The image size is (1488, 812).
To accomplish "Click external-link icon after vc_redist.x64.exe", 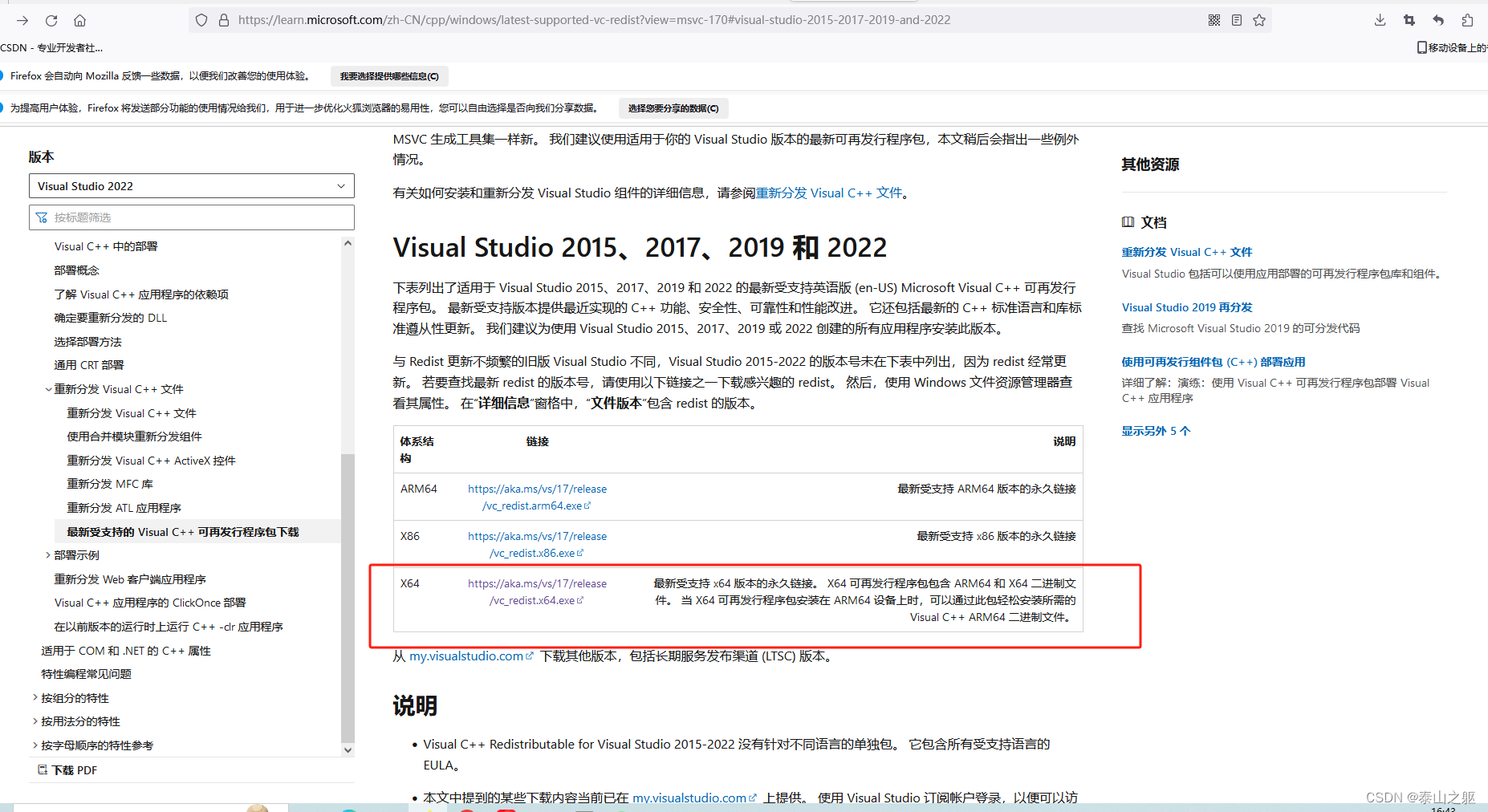I will point(580,600).
